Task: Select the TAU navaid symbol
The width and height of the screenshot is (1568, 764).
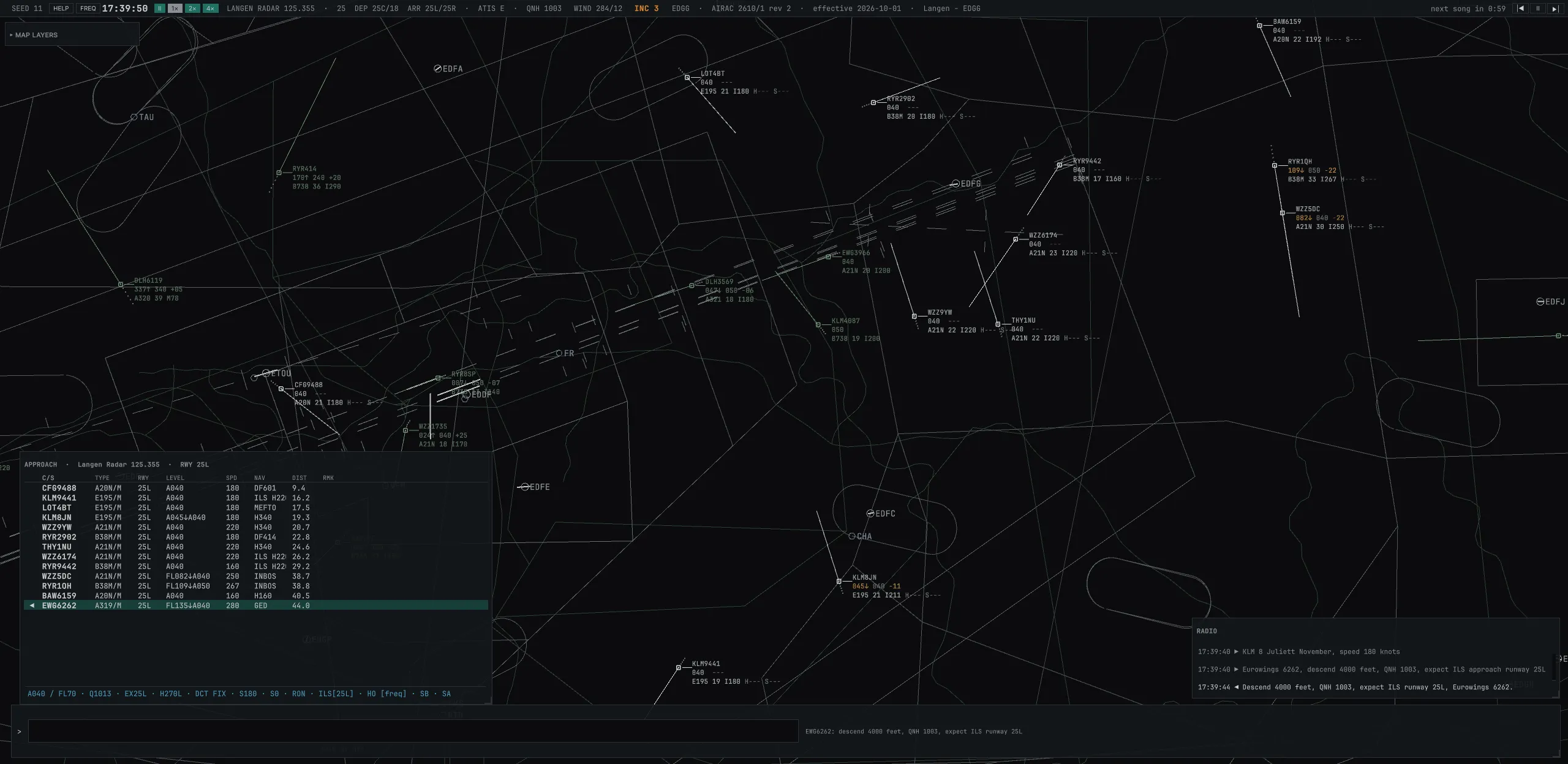Action: 134,117
